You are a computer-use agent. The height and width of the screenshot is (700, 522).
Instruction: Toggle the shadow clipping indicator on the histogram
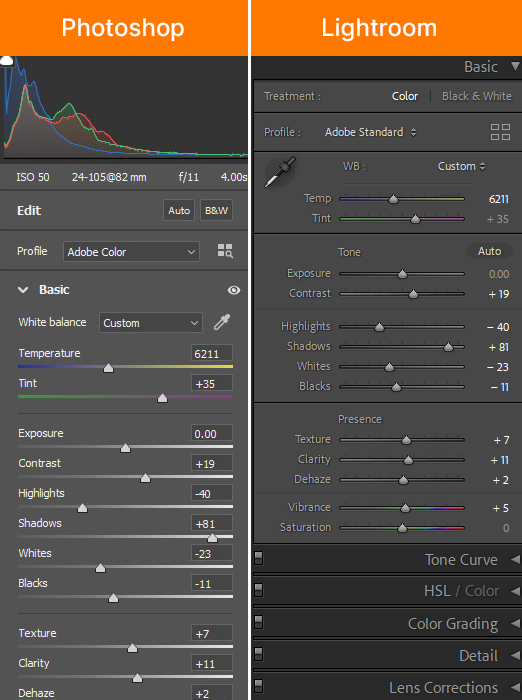[x=6, y=61]
